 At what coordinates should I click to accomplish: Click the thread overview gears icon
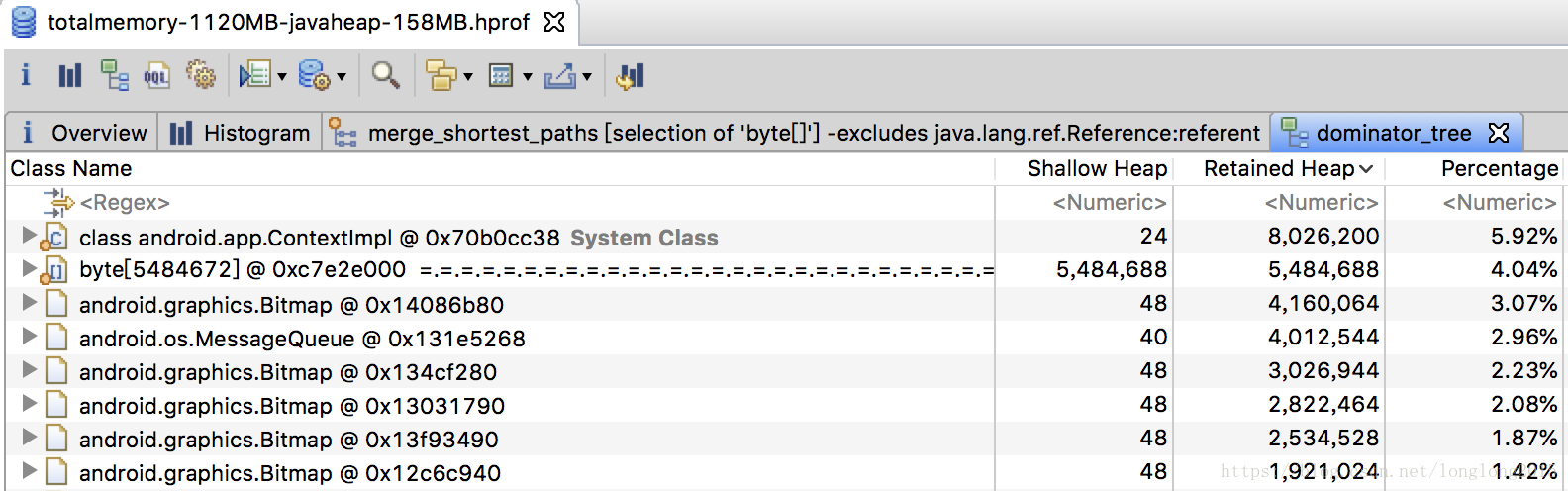200,75
